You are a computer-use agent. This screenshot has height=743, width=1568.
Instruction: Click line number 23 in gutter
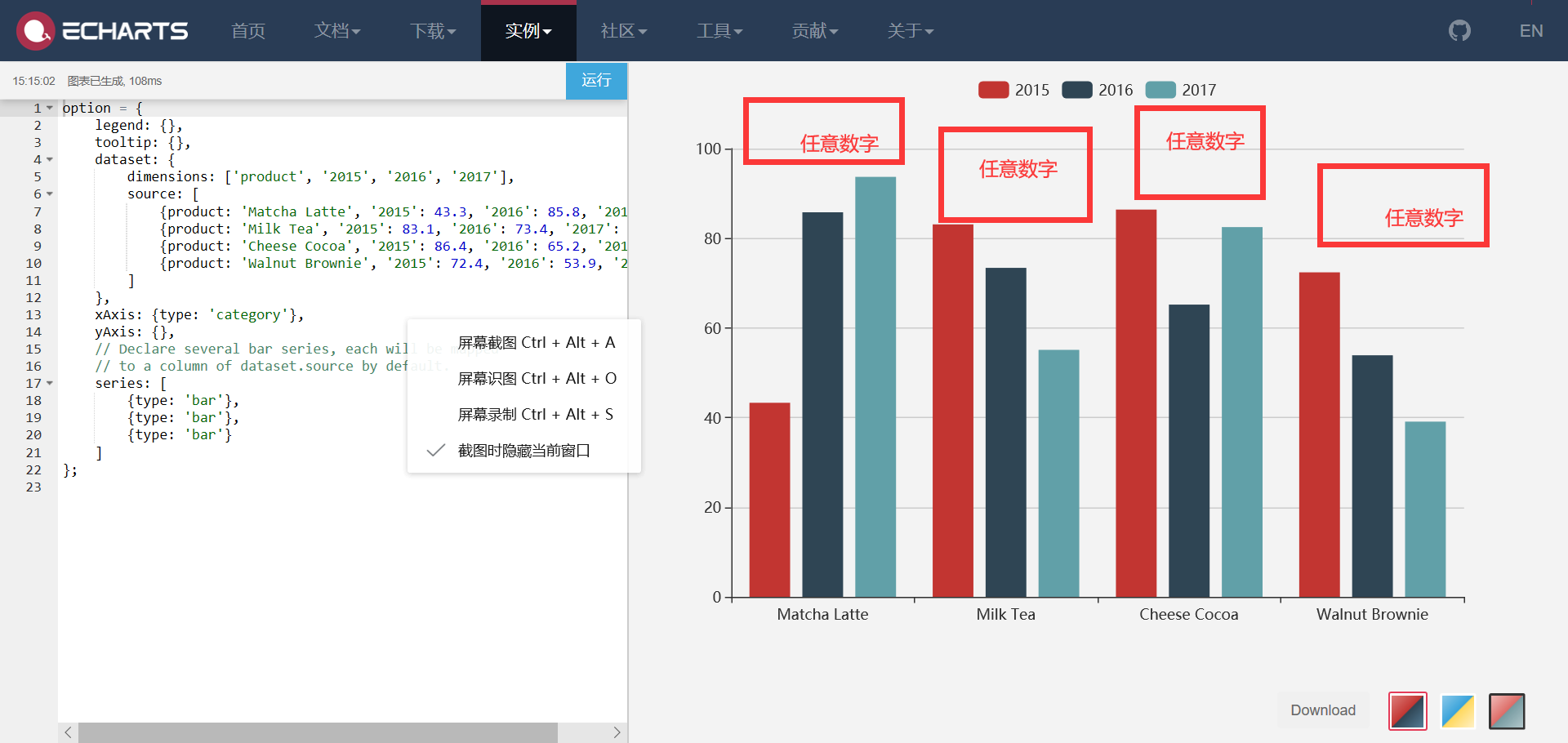(x=33, y=487)
